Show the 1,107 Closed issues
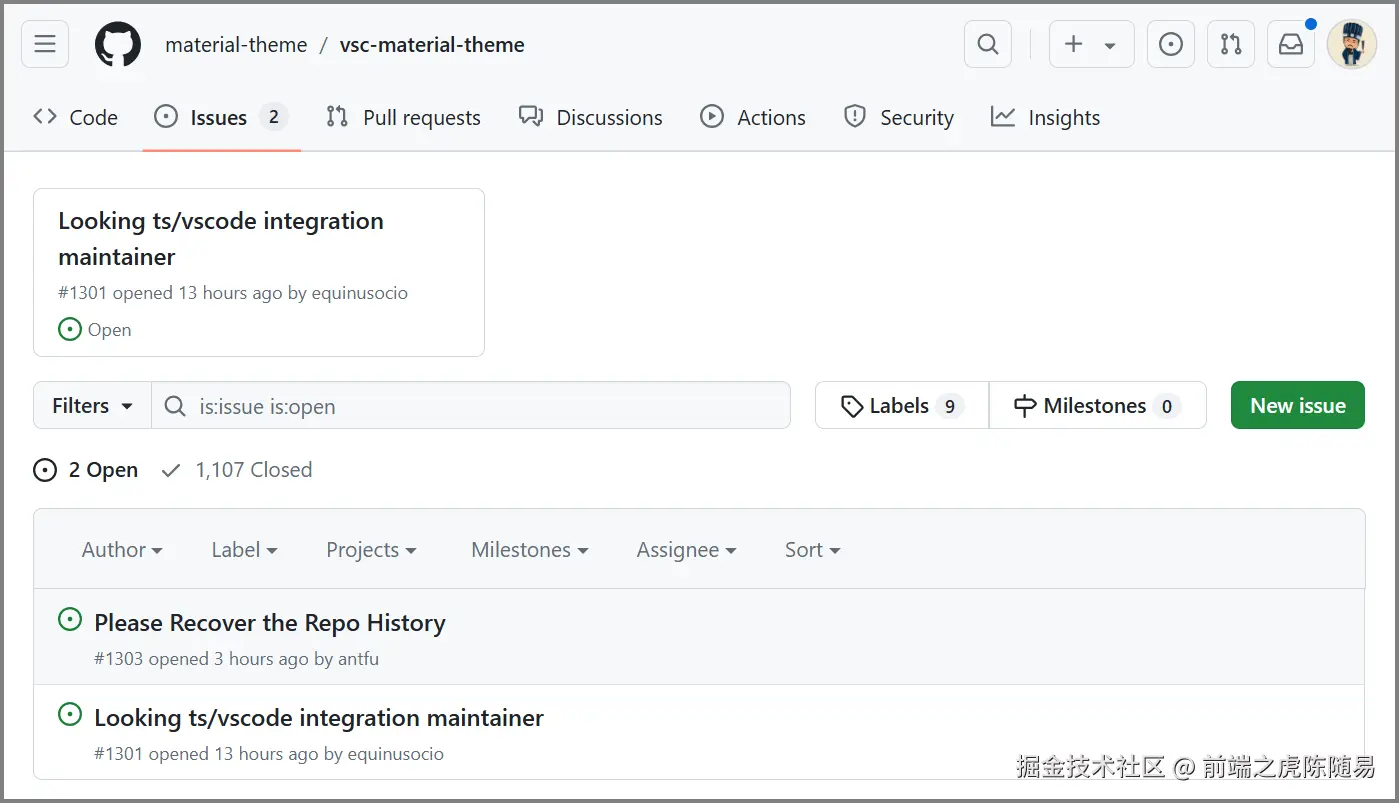This screenshot has width=1399, height=803. pos(238,470)
